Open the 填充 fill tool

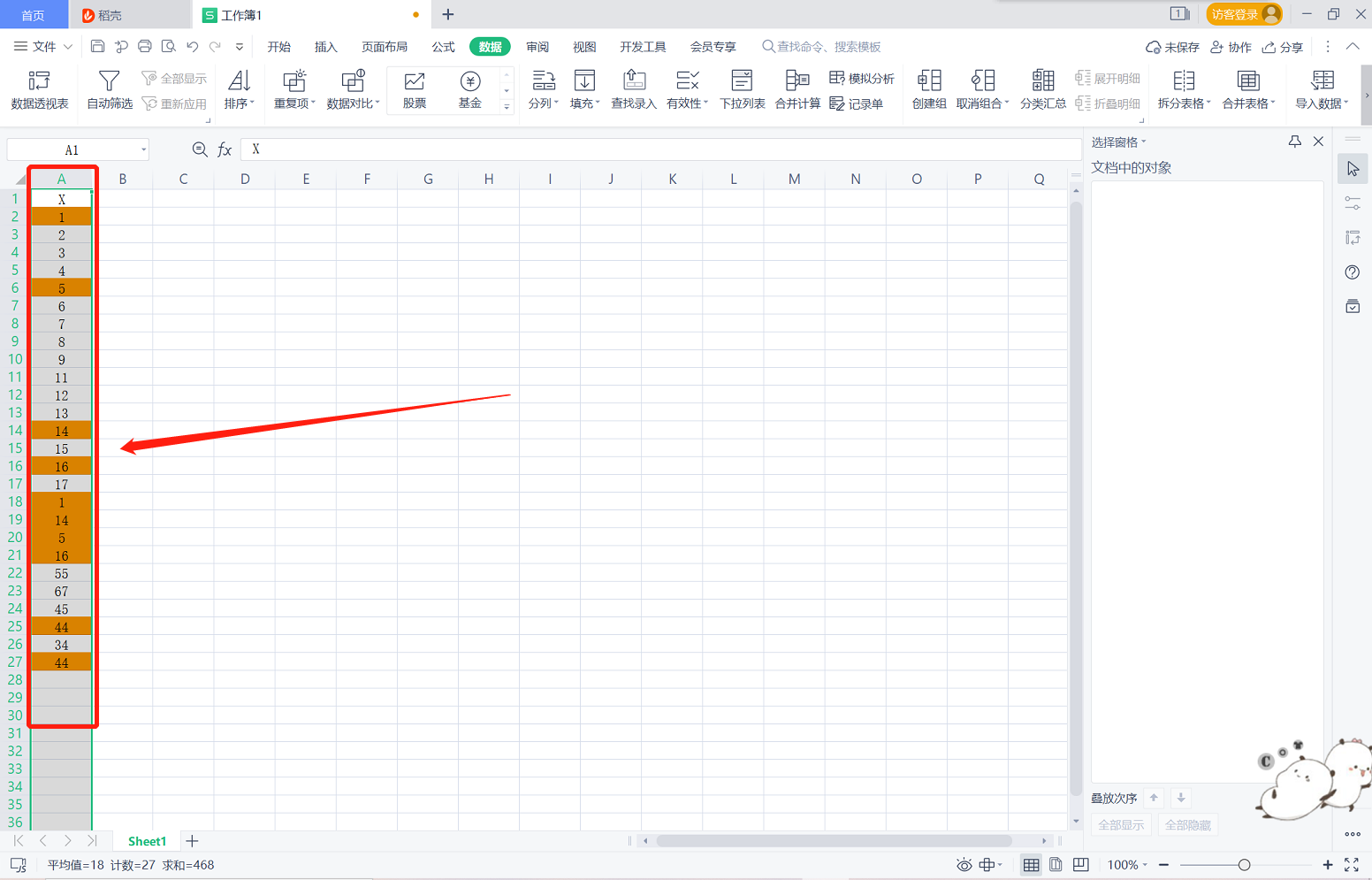point(584,90)
